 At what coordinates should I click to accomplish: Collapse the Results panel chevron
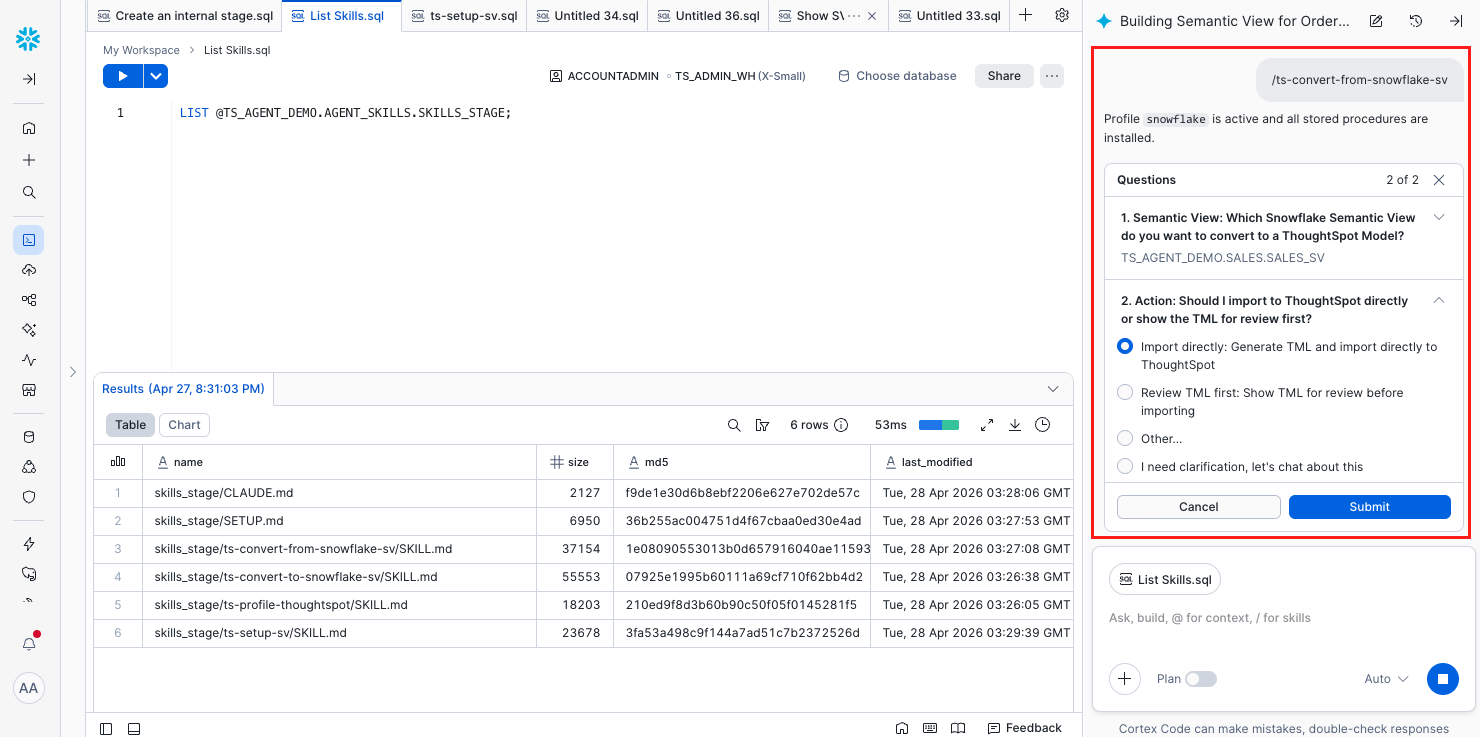tap(1053, 388)
